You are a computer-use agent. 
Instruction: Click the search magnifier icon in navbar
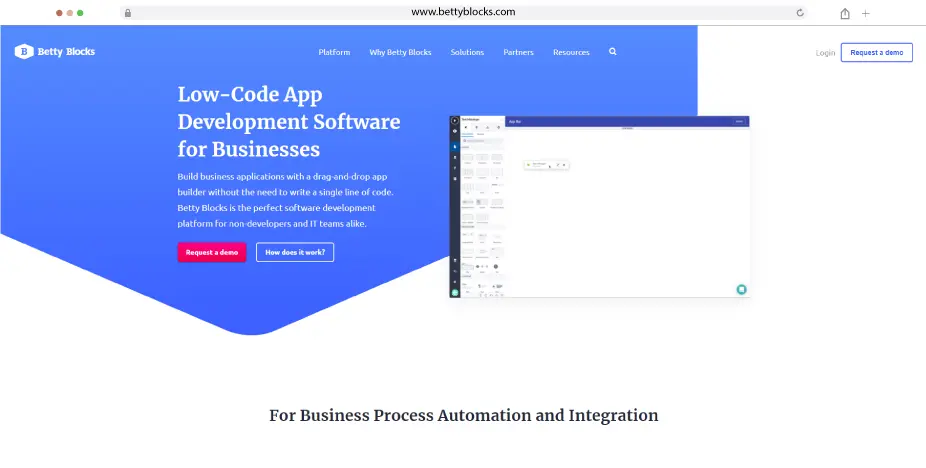point(612,51)
